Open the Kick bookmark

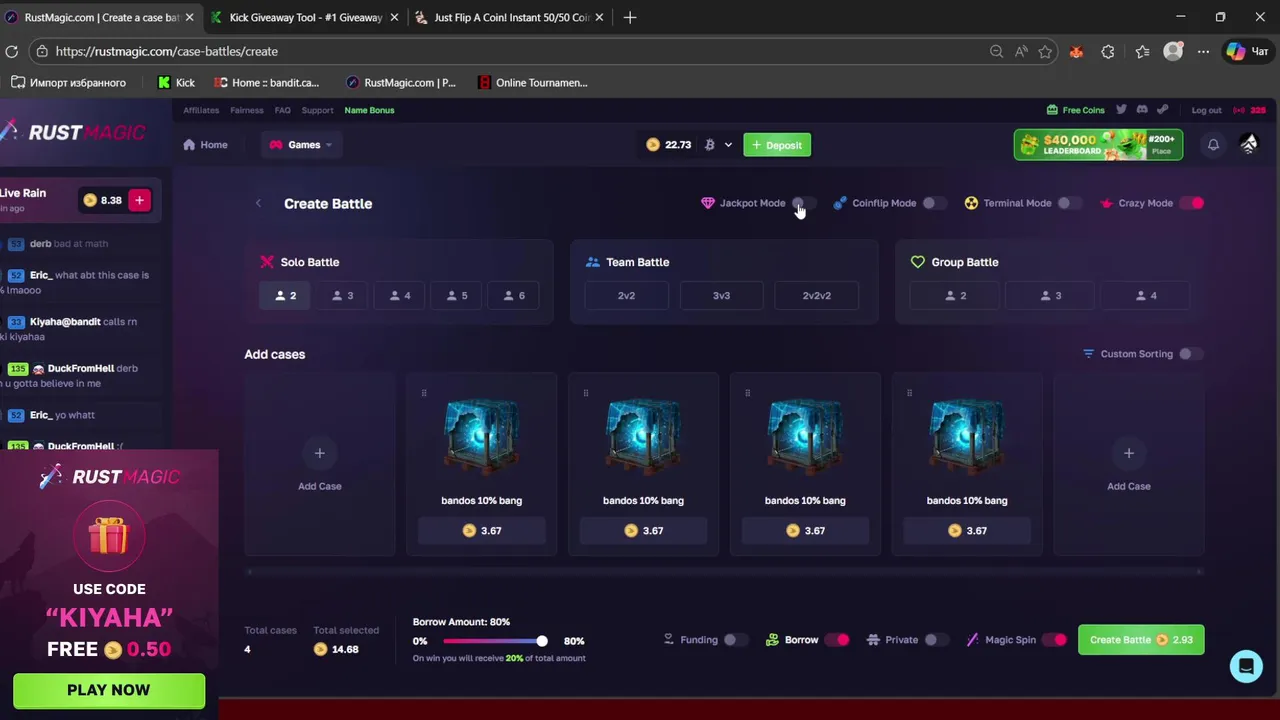(x=176, y=83)
